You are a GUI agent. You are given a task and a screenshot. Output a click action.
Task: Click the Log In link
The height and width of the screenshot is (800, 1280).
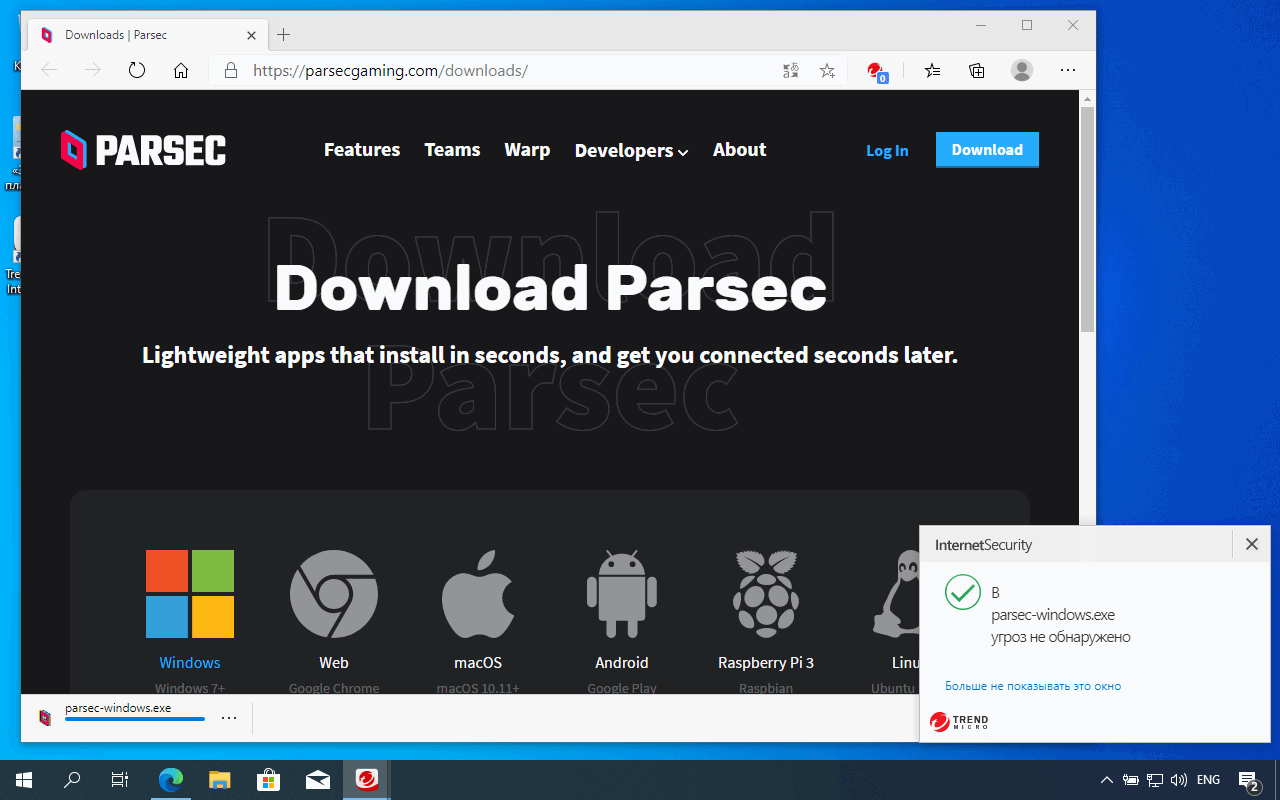click(887, 151)
